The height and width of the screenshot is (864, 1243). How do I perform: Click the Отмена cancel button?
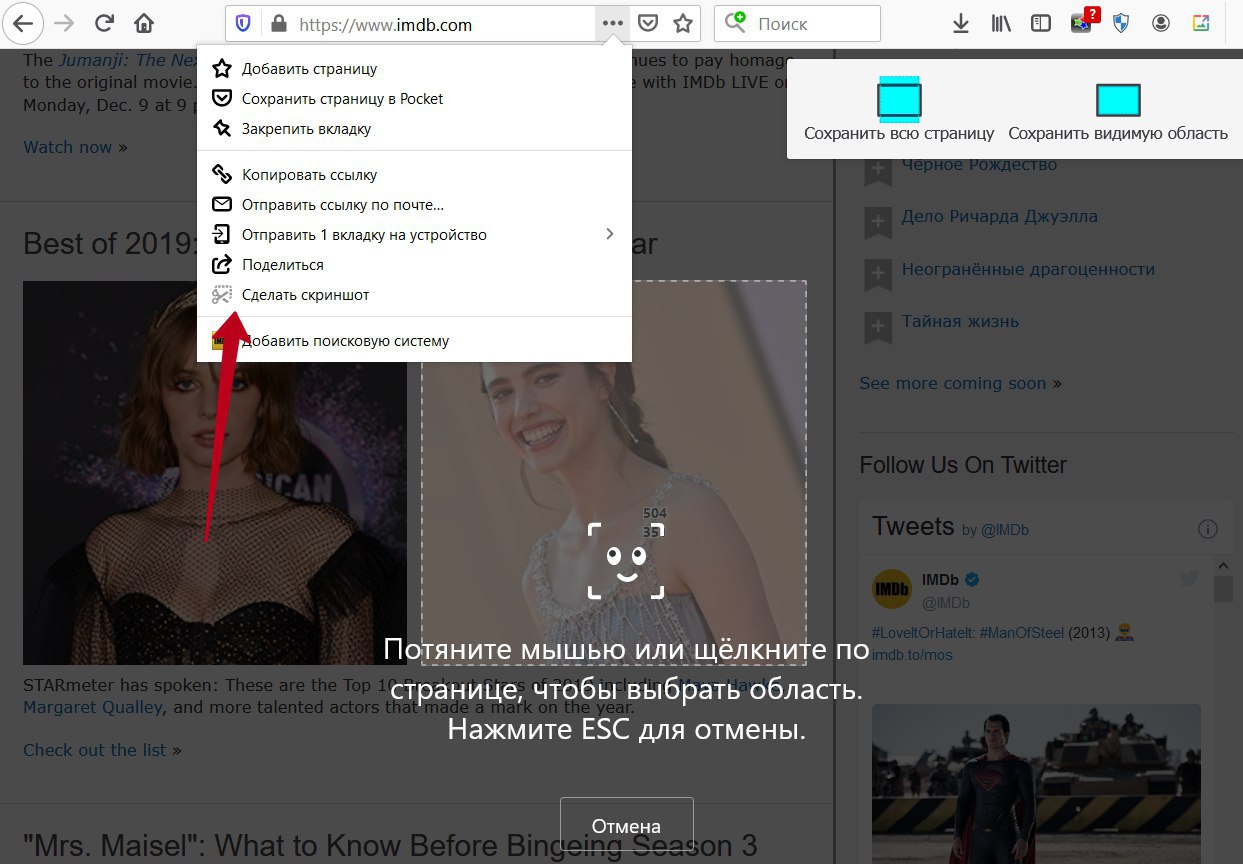[626, 826]
